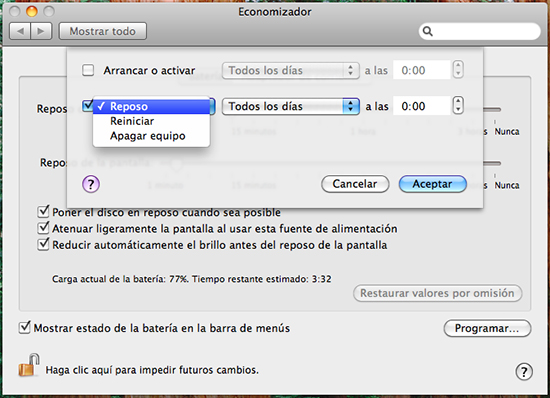This screenshot has height=398, width=550.
Task: Open help with the purple question mark button
Action: pyautogui.click(x=91, y=184)
